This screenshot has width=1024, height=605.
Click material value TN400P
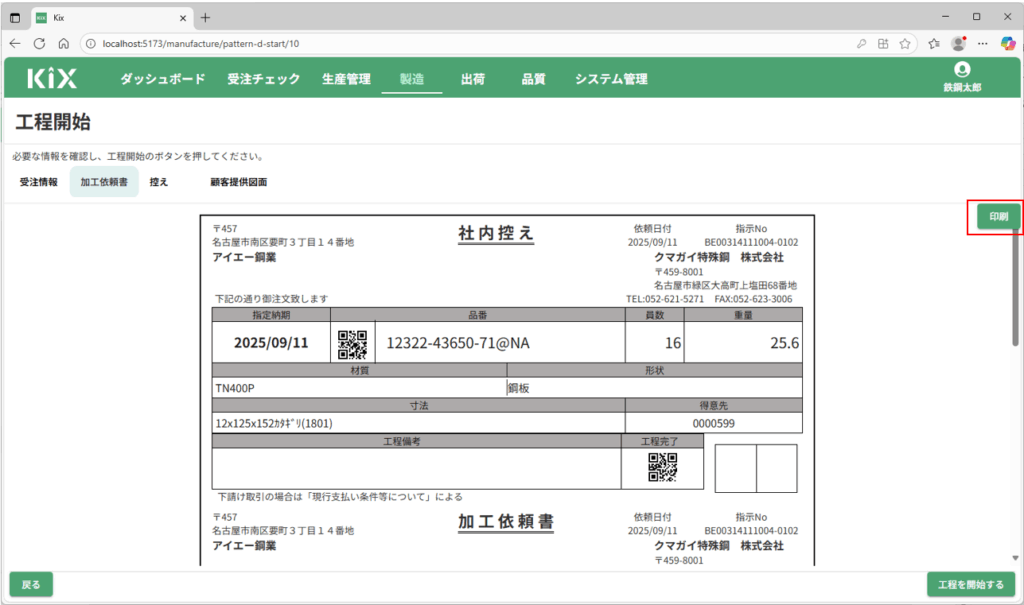pos(235,388)
